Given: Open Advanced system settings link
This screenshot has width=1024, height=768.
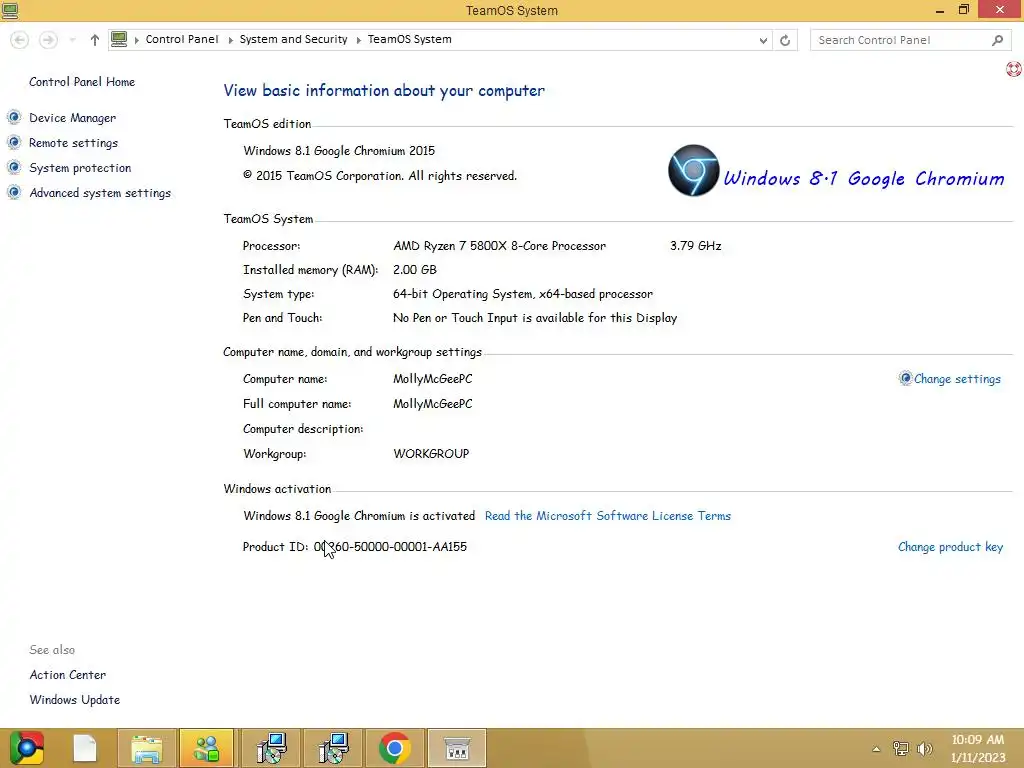Looking at the screenshot, I should [x=100, y=193].
